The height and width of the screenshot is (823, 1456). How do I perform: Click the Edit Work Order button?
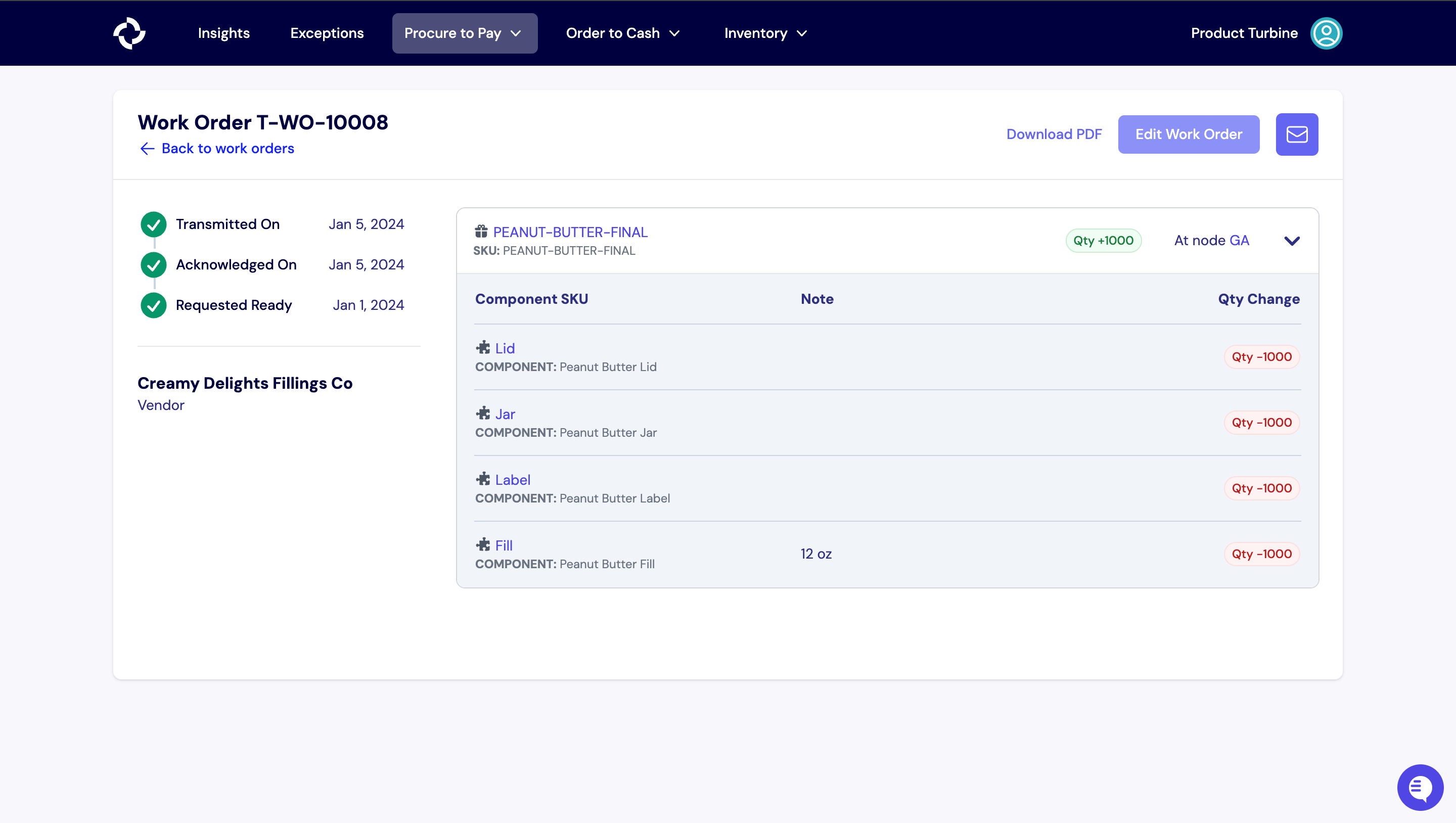[1188, 134]
